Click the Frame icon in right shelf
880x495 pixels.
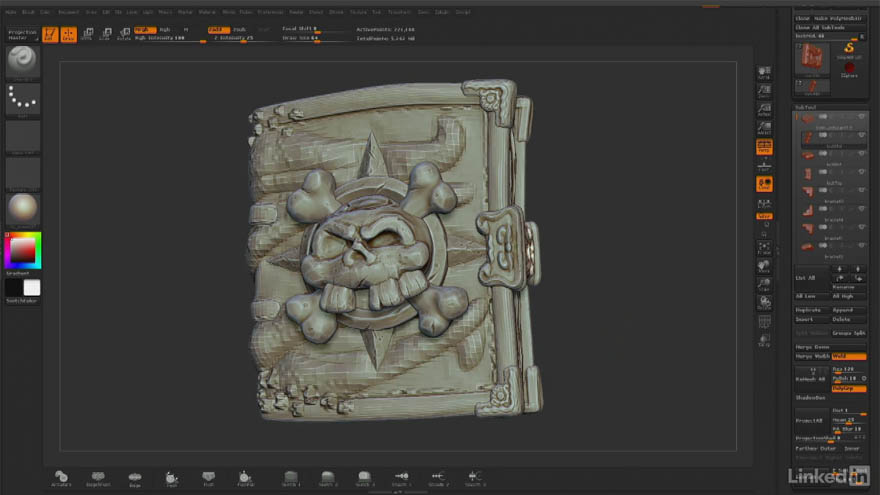pyautogui.click(x=764, y=248)
